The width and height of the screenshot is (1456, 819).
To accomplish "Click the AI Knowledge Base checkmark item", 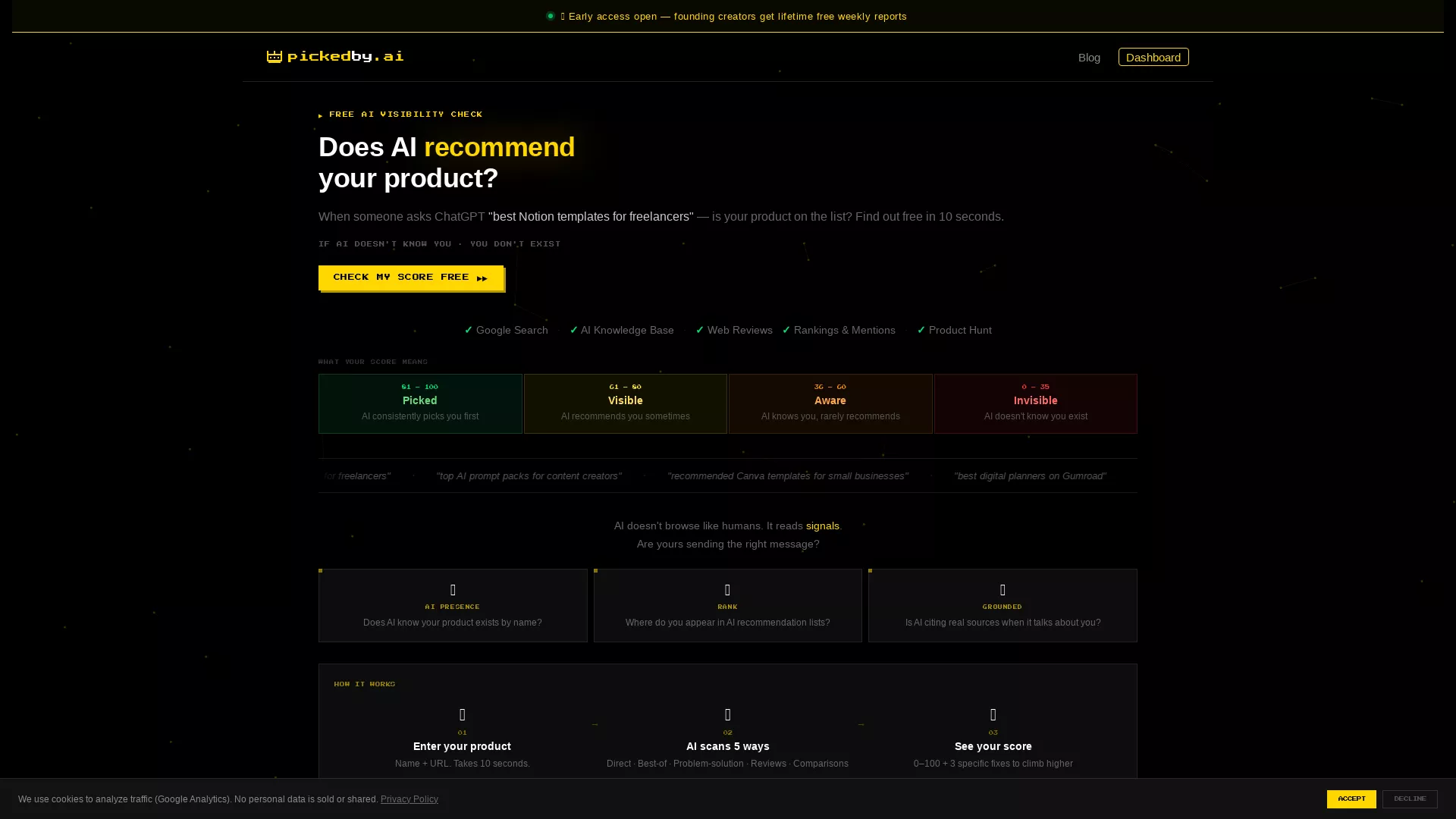I will click(622, 330).
